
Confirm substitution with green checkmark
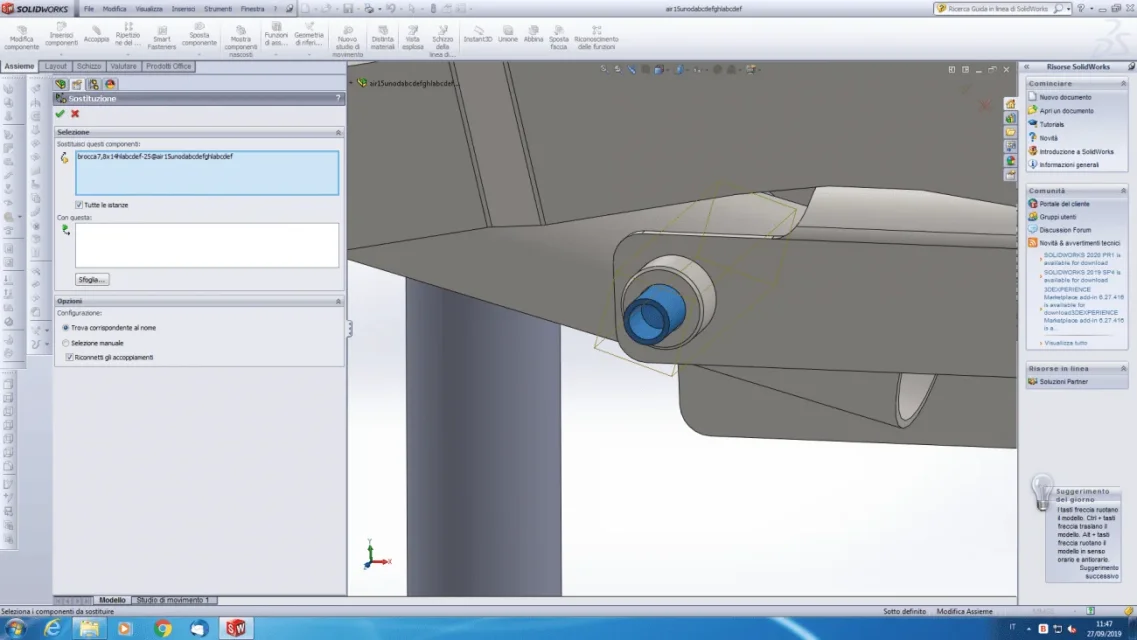coord(60,114)
